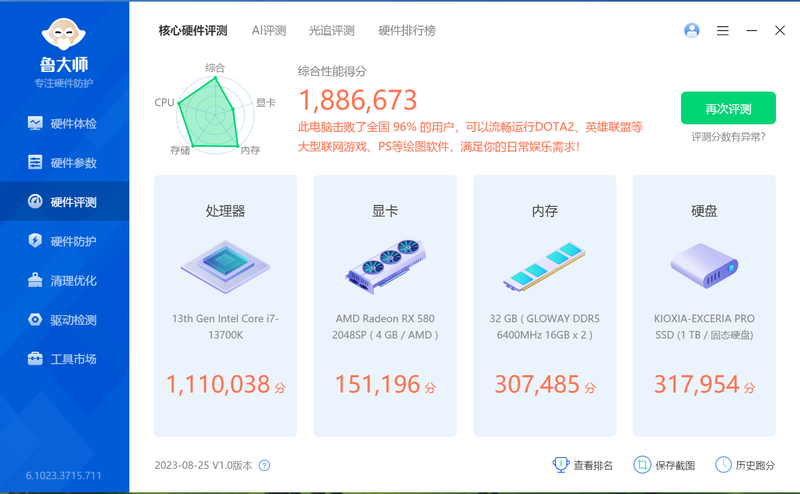Click the 专注硬件防护 slogan text
The height and width of the screenshot is (494, 800).
tap(64, 83)
